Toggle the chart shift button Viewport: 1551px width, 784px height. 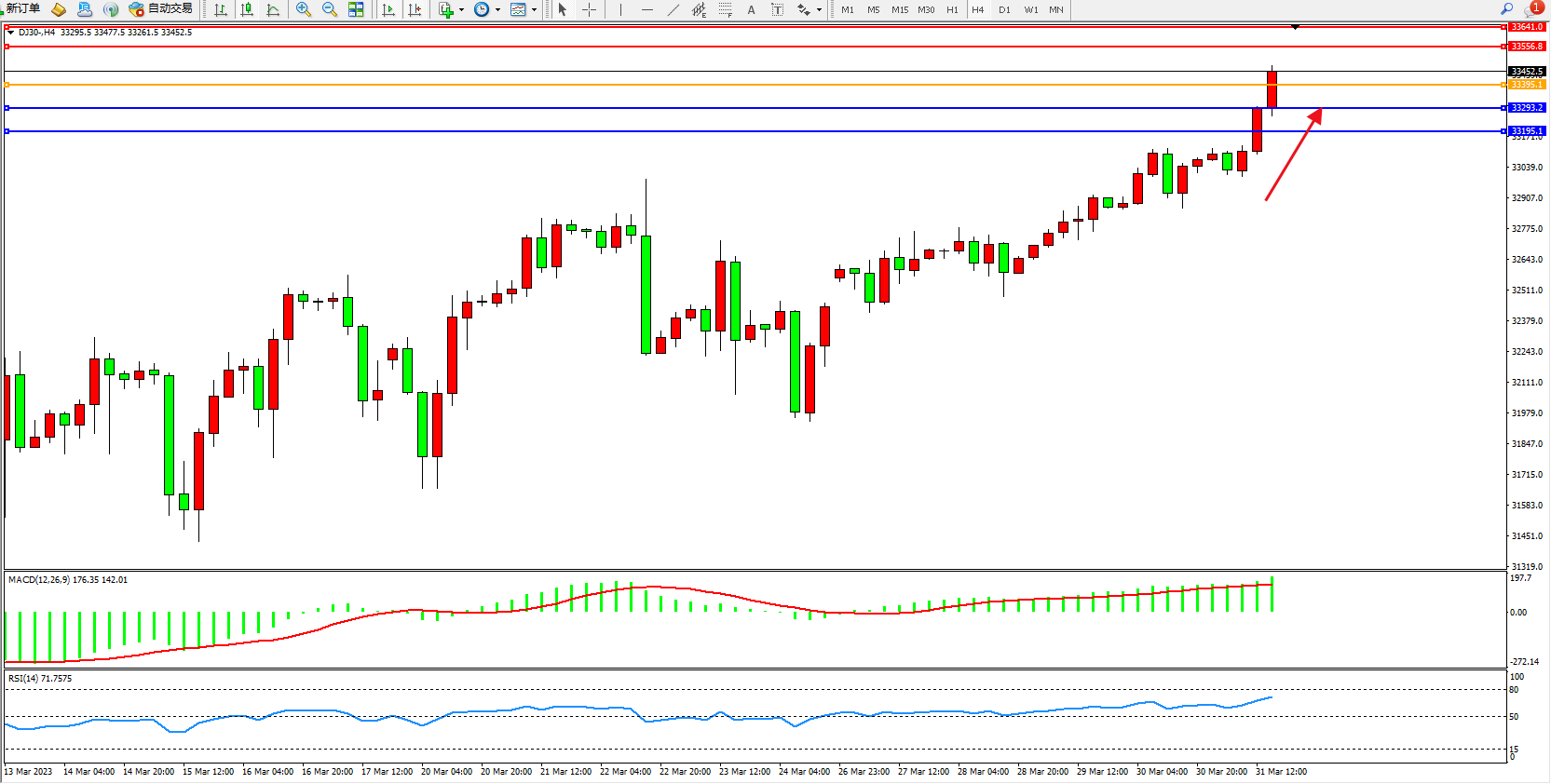pos(415,9)
